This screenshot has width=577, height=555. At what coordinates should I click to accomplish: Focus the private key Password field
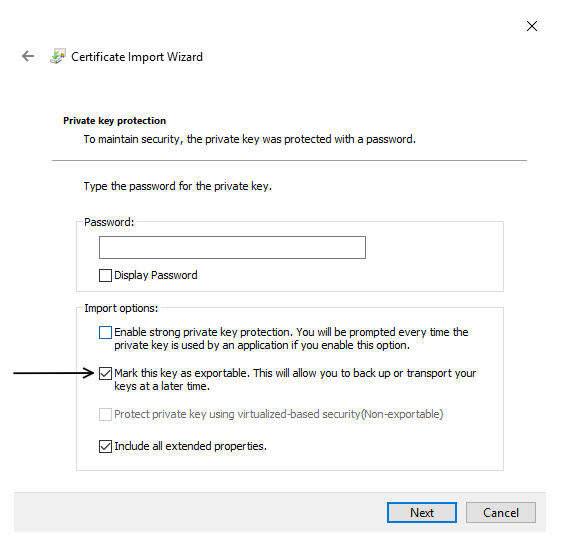click(232, 247)
